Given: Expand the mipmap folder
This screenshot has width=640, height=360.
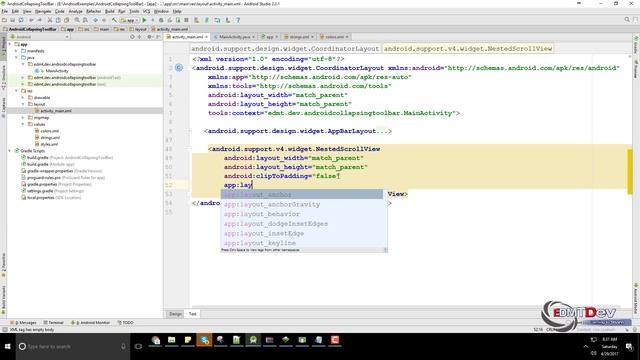Looking at the screenshot, I should (23, 118).
